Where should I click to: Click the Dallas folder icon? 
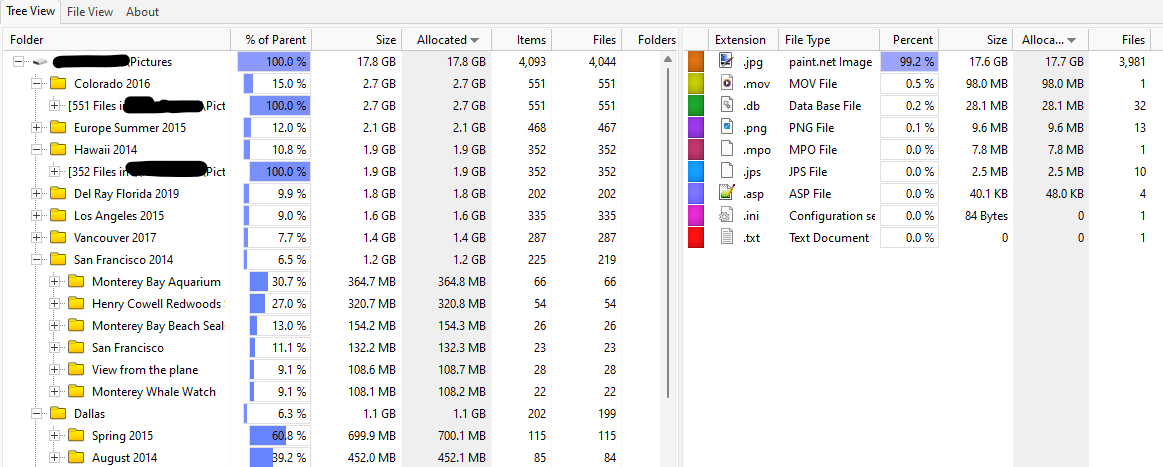(x=59, y=413)
